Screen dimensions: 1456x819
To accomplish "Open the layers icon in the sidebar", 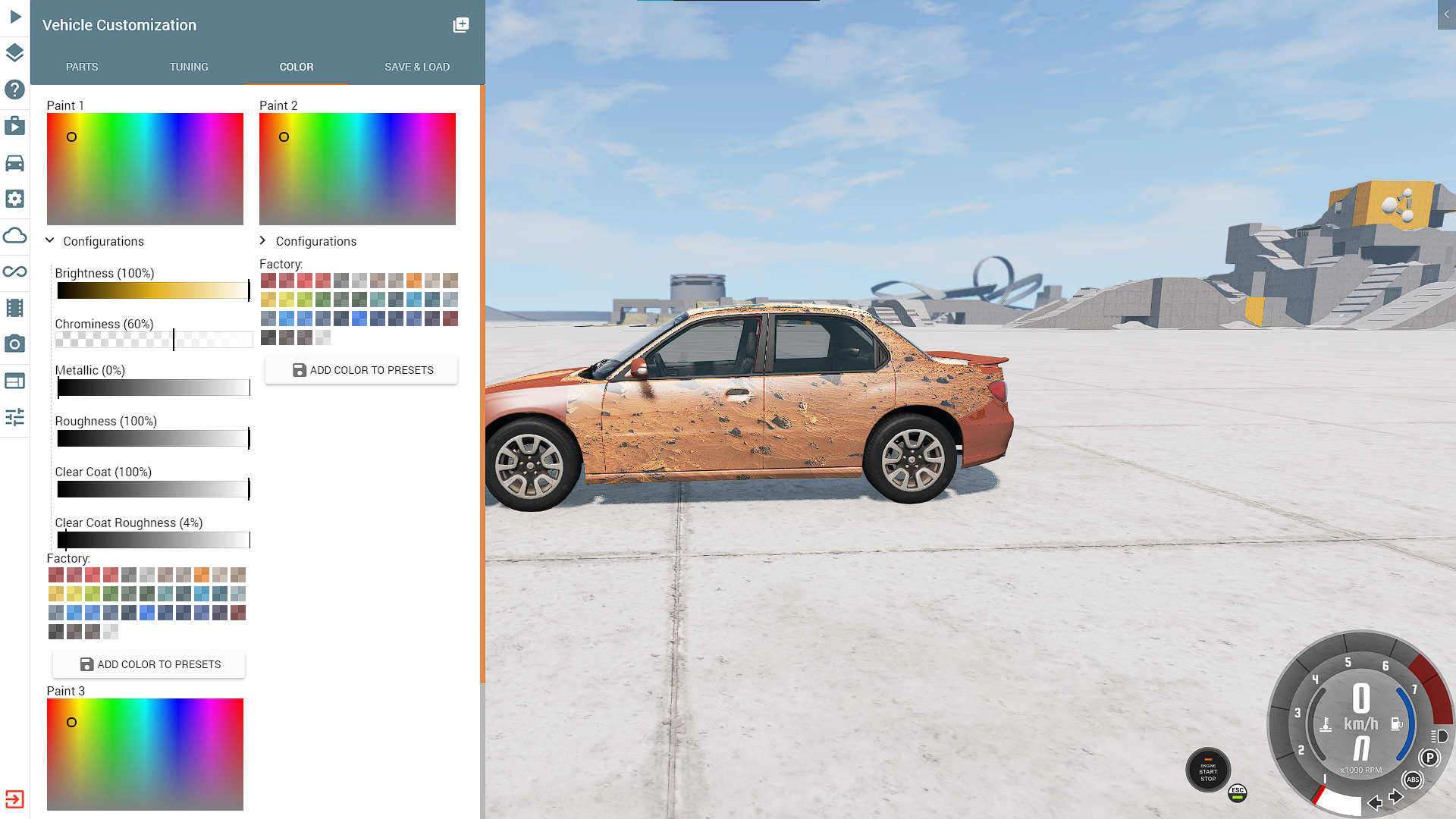I will coord(14,53).
